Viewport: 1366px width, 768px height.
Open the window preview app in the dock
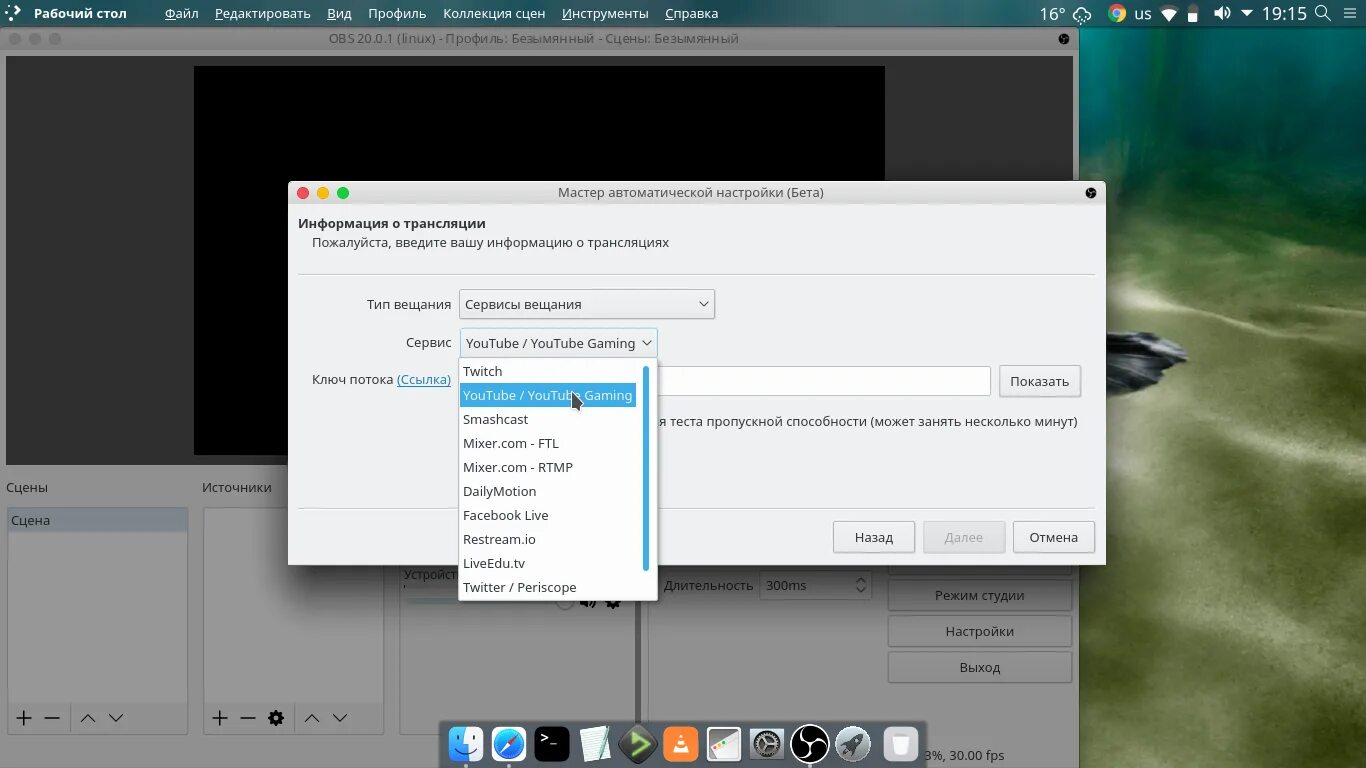pos(724,744)
